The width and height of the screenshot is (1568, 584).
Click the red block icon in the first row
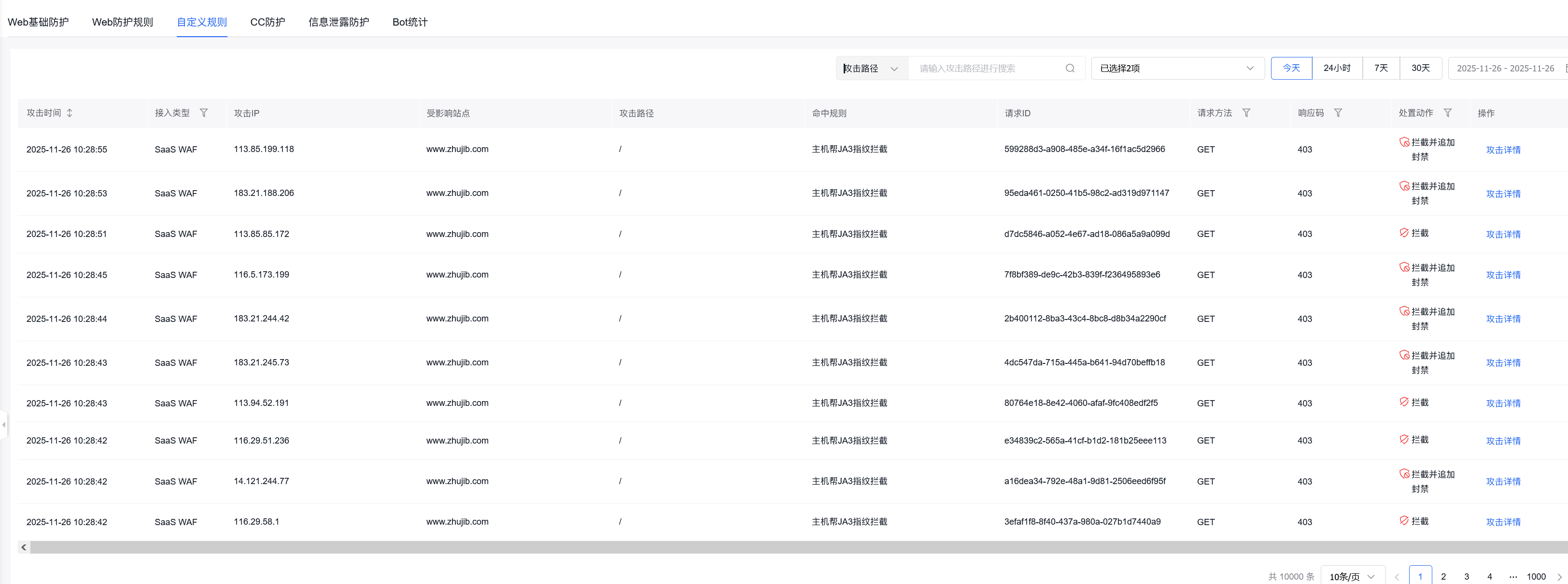(x=1405, y=142)
